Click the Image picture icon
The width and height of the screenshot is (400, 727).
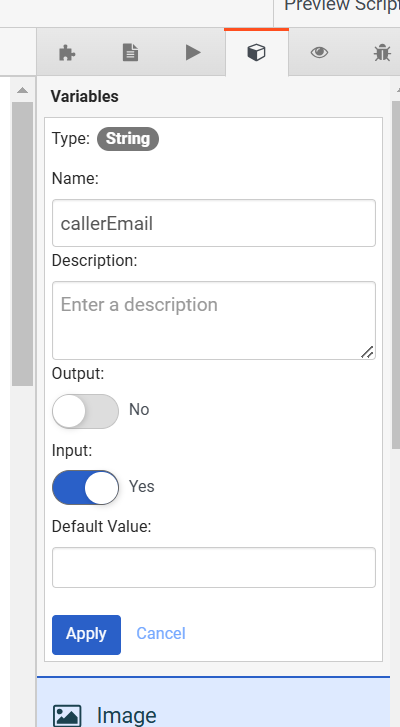pos(67,716)
